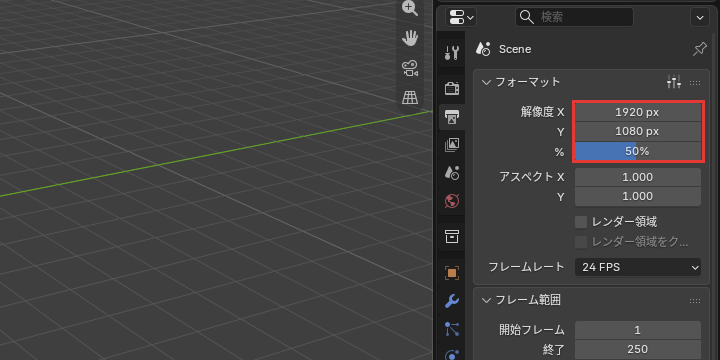This screenshot has width=720, height=360.
Task: Open the Output properties tab
Action: click(452, 117)
